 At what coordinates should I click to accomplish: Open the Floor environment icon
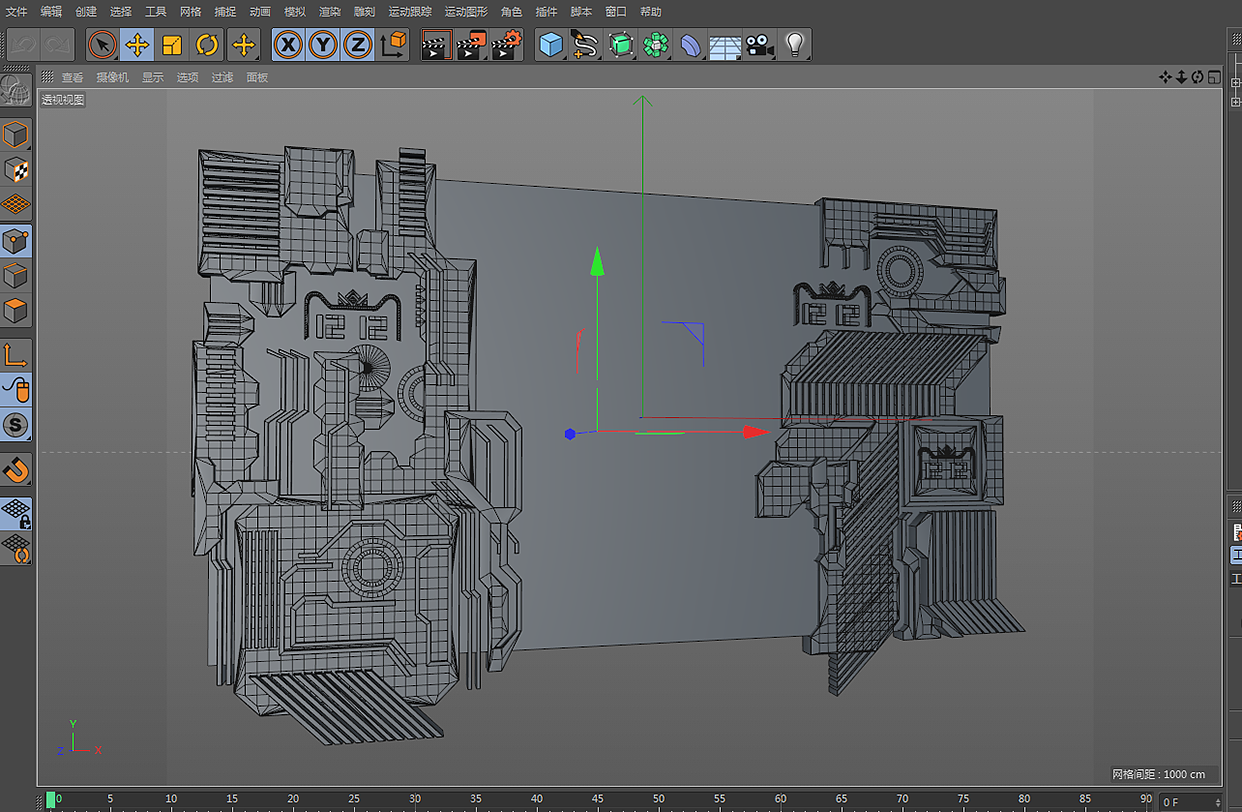(725, 45)
